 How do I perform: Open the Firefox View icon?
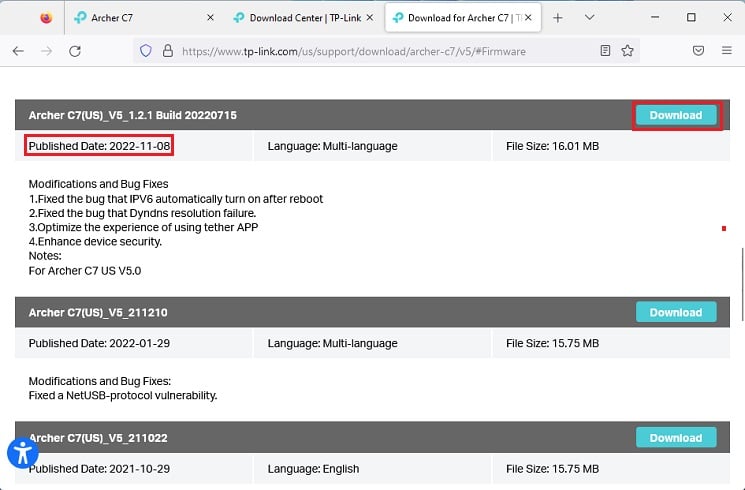pyautogui.click(x=46, y=18)
